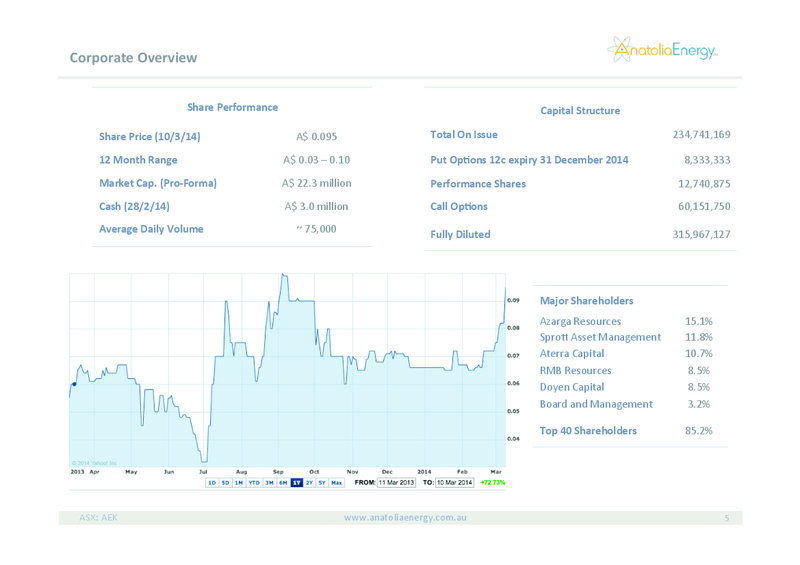Click the Corporate Overview title
The height and width of the screenshot is (565, 800).
(x=133, y=58)
